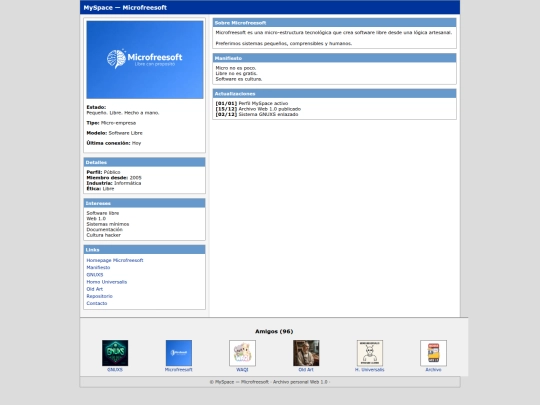Click the Microfreesoft profile logo image
540x405 pixels.
[145, 60]
